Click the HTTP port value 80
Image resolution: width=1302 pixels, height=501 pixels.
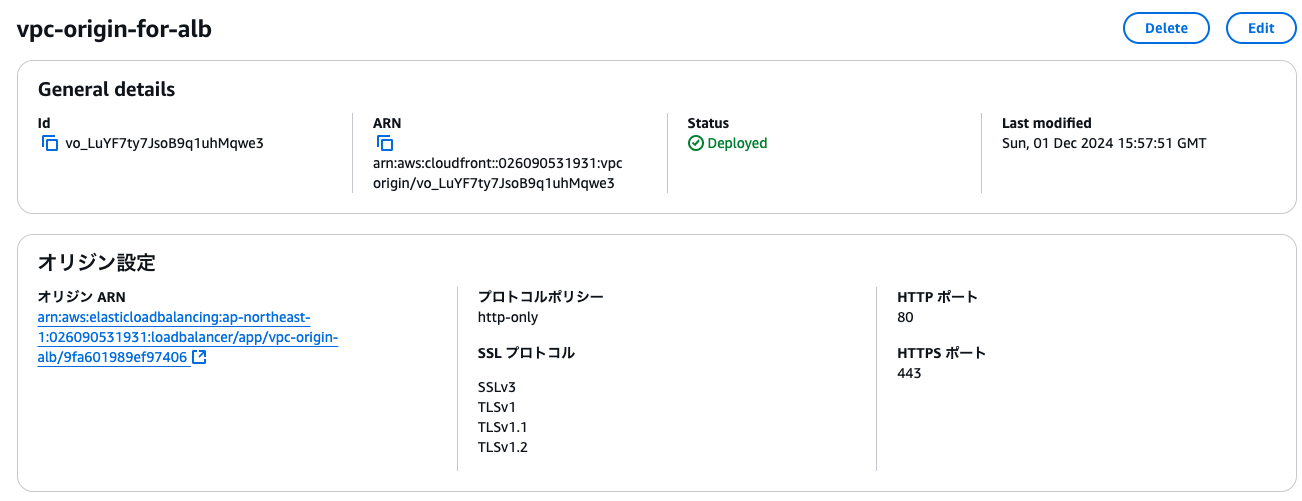point(906,317)
